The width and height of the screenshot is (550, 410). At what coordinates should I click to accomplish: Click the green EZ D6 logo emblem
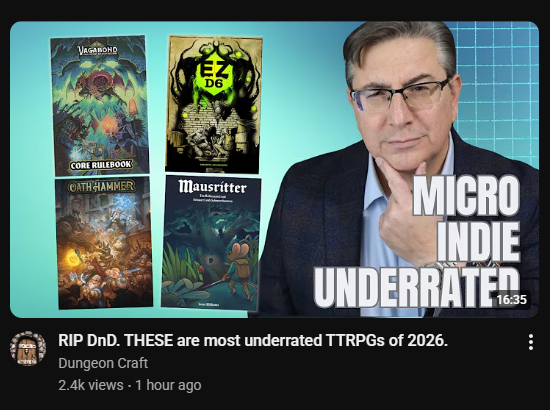(x=213, y=75)
